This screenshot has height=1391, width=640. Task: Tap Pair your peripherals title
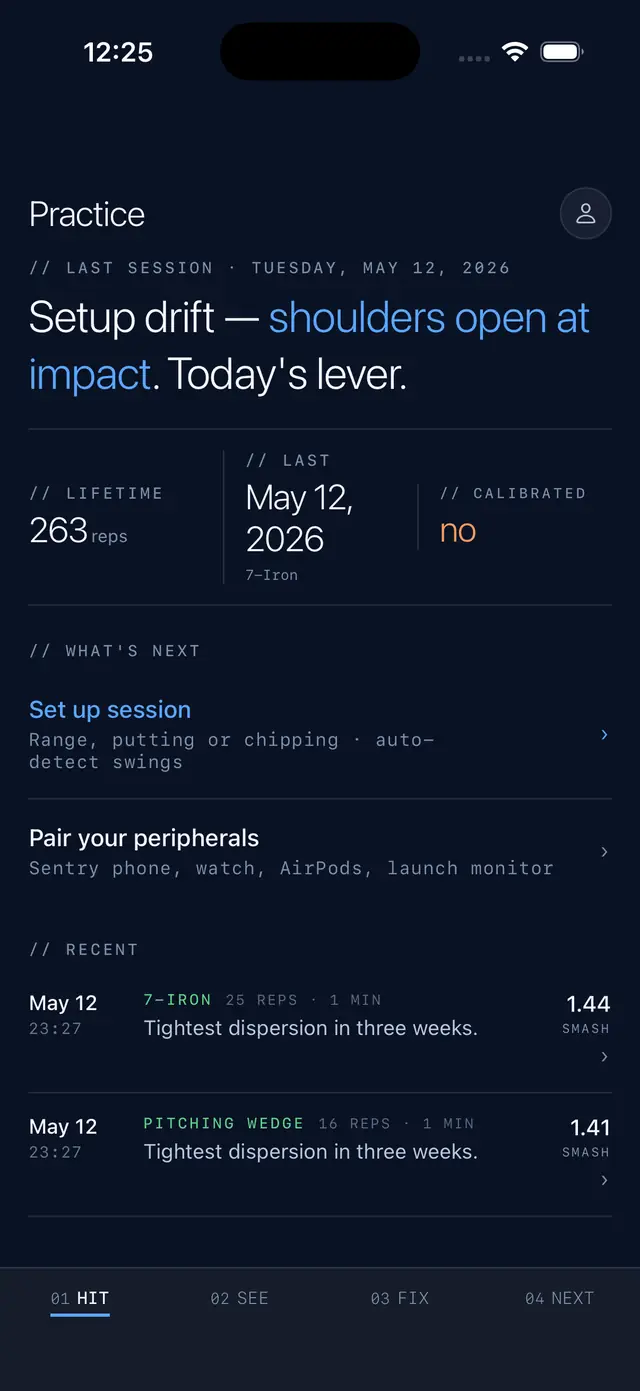click(x=144, y=838)
